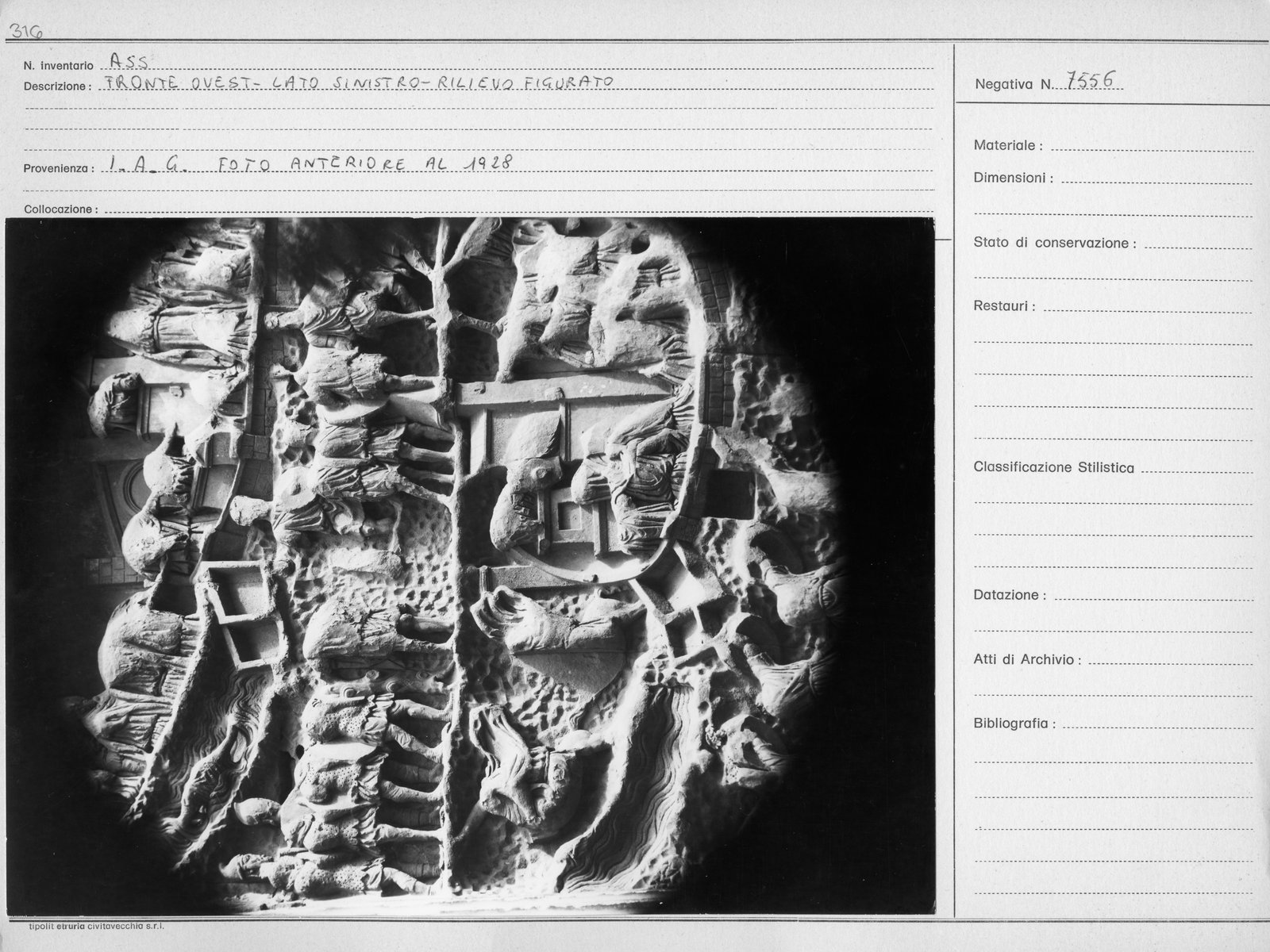Viewport: 1270px width, 952px height.
Task: Click the number 316 in the corner
Action: tap(25, 32)
